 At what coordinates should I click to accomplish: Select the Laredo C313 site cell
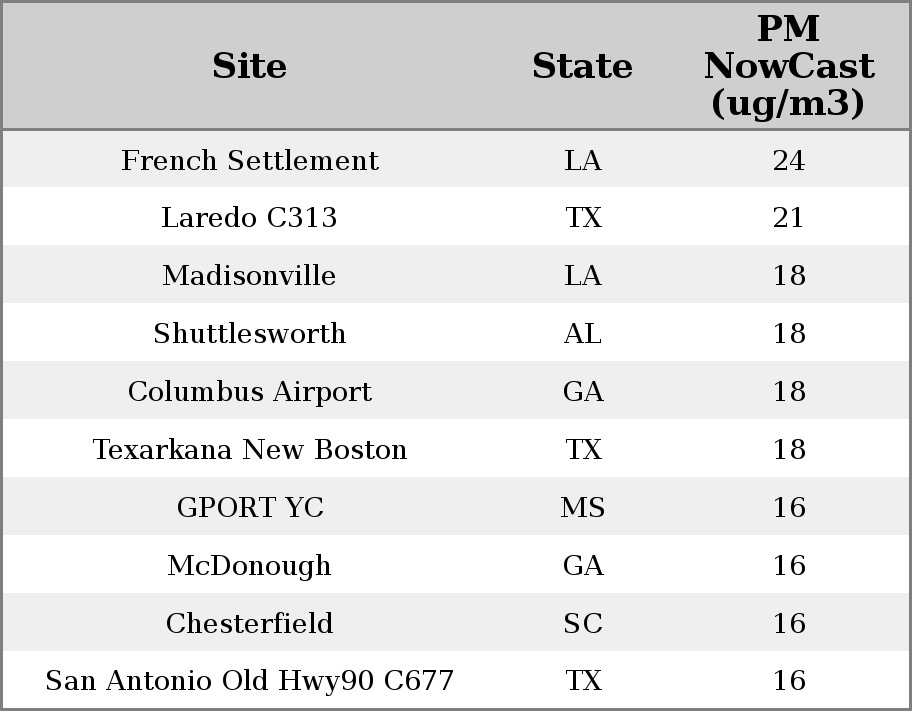click(x=250, y=218)
